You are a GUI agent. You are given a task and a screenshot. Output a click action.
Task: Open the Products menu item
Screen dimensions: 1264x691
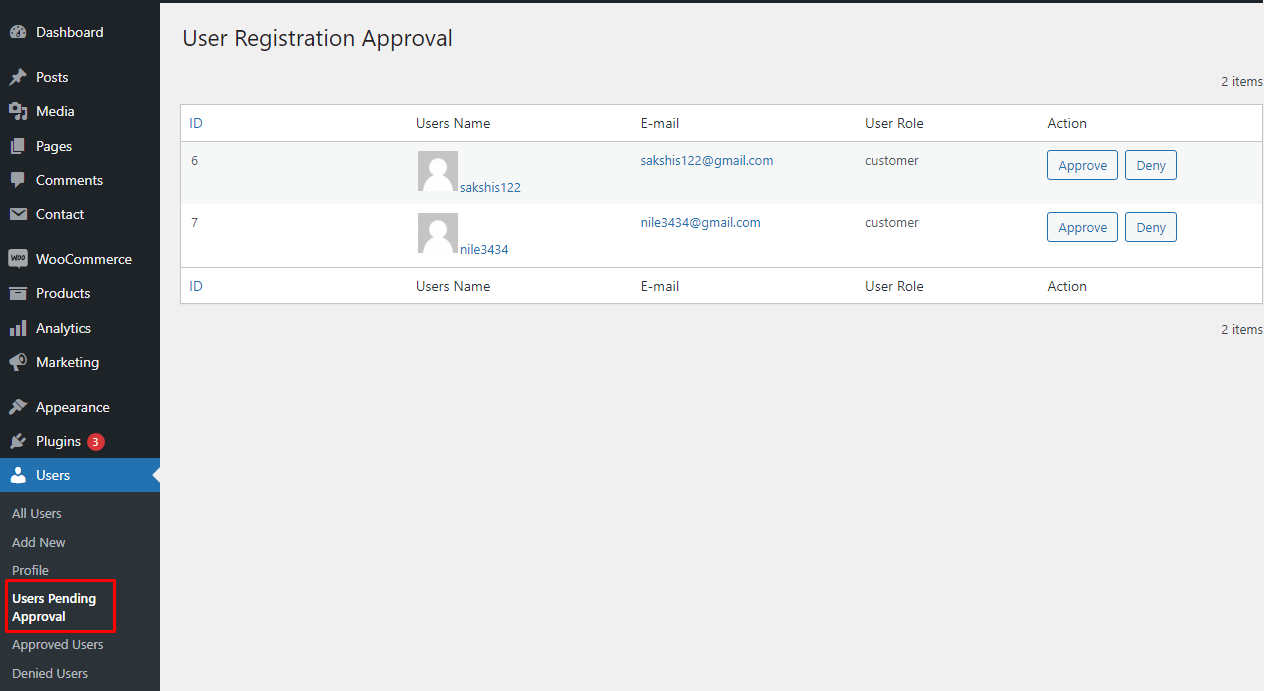pyautogui.click(x=63, y=293)
